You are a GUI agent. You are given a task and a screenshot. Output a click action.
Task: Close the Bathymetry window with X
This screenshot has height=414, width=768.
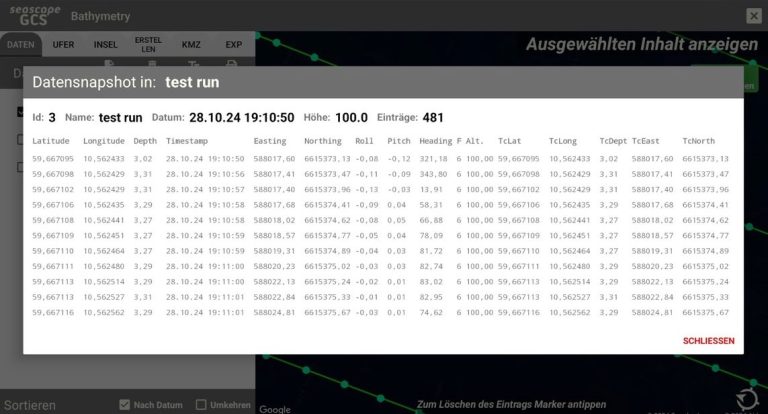tap(754, 16)
